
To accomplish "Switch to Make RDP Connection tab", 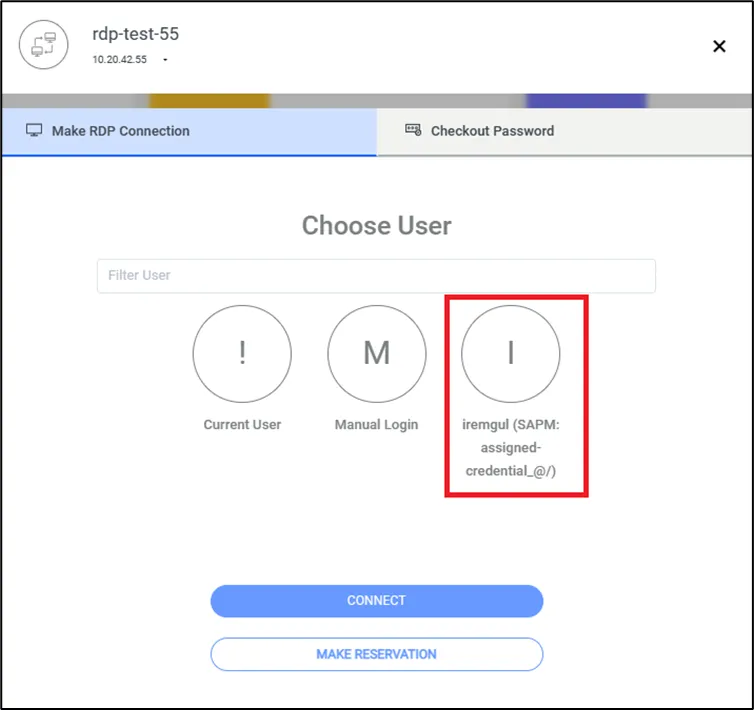I will 189,131.
